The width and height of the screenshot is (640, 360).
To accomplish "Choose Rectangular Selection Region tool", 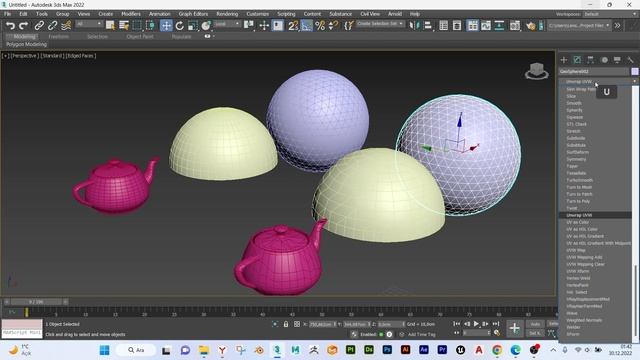I will coord(137,26).
